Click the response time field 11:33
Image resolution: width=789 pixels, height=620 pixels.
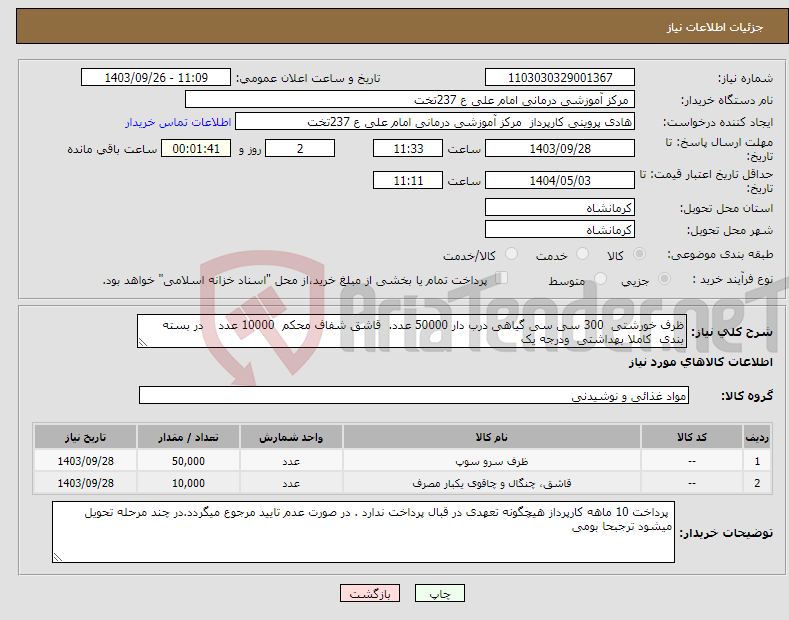pyautogui.click(x=408, y=148)
